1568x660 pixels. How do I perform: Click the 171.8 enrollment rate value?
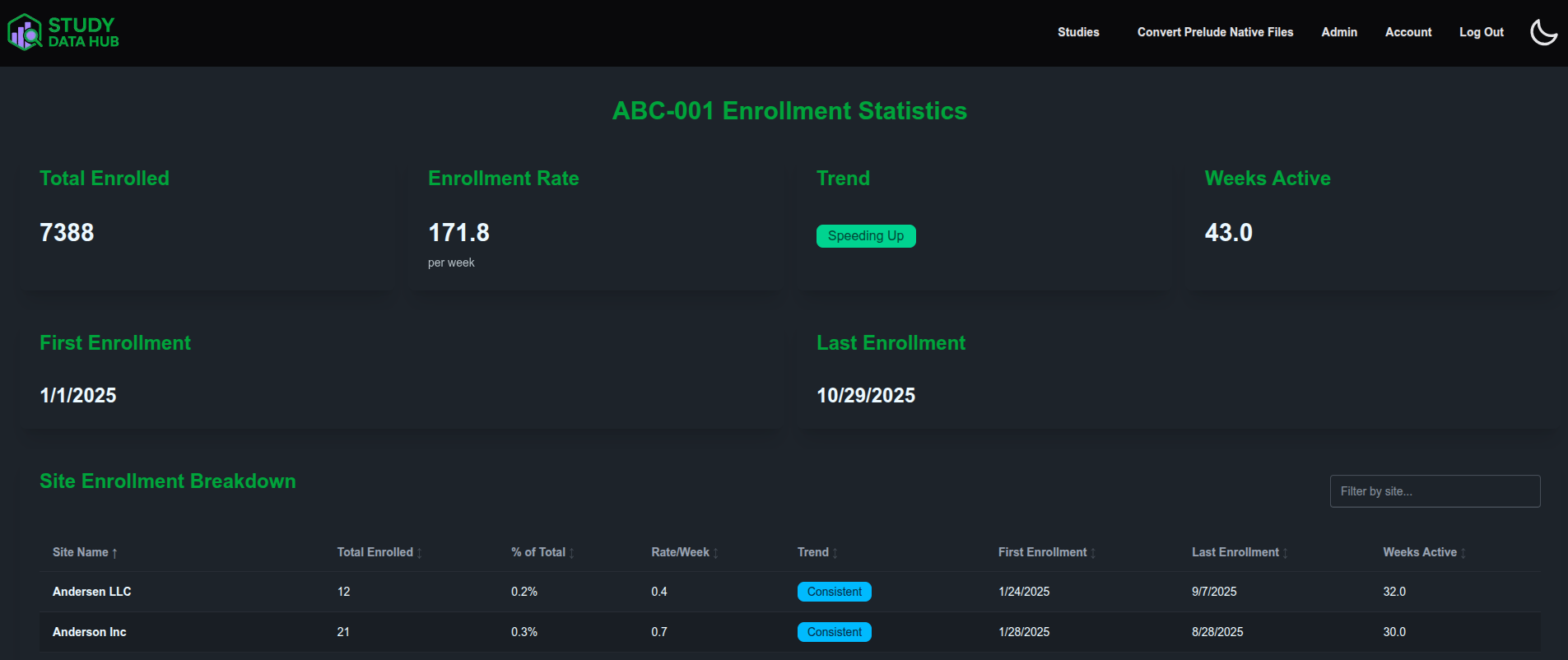coord(459,233)
